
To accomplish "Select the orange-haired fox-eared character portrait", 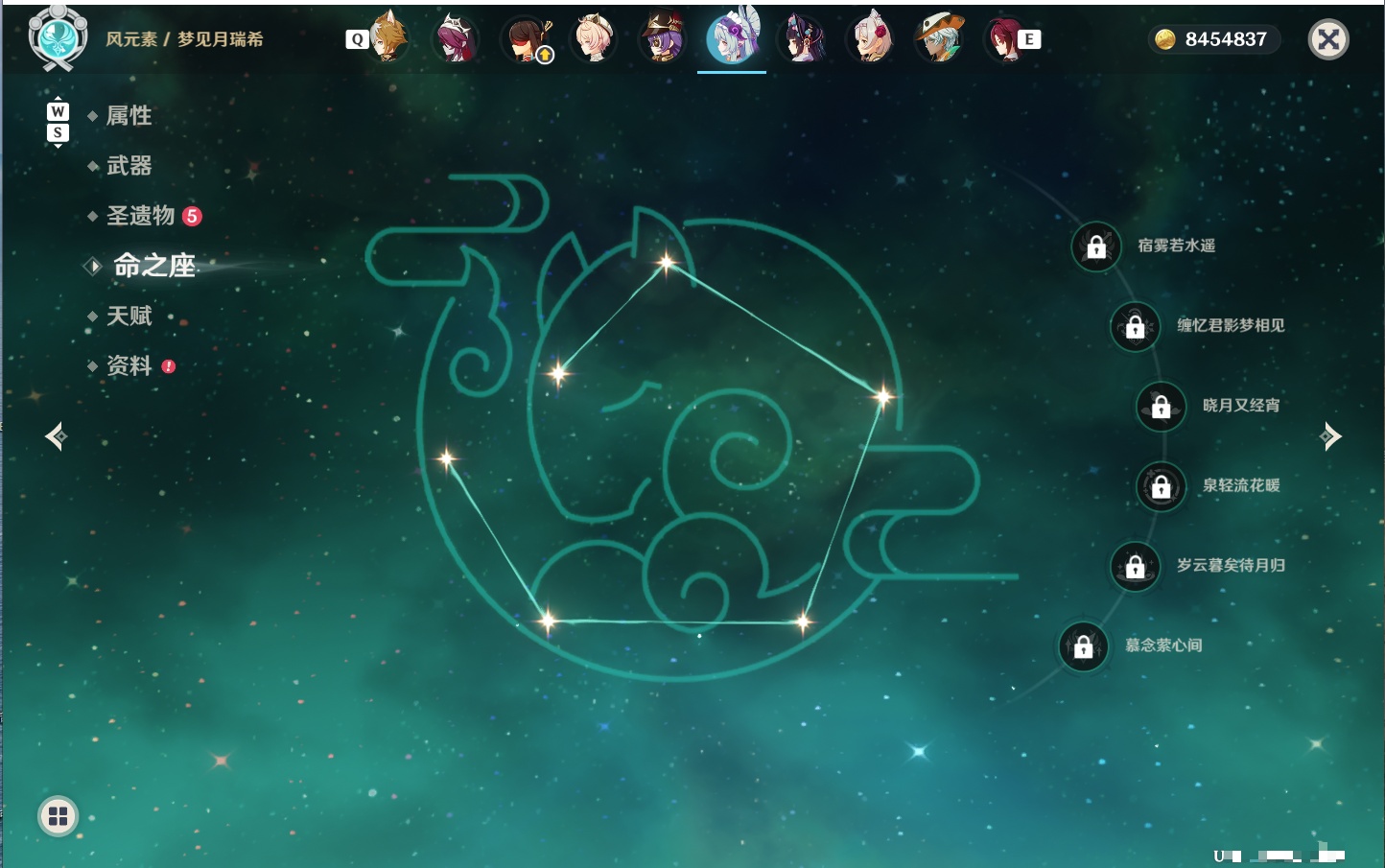I will click(x=388, y=38).
